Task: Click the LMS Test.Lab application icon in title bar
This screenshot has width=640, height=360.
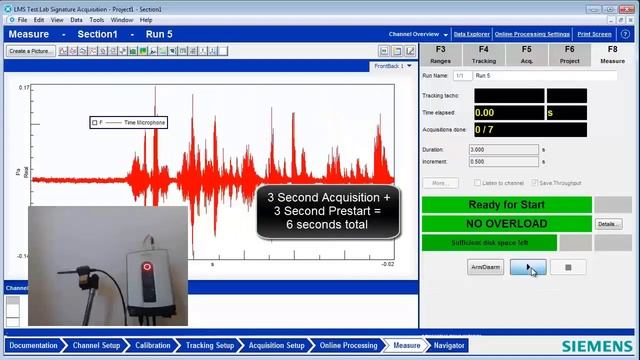Action: (x=8, y=9)
